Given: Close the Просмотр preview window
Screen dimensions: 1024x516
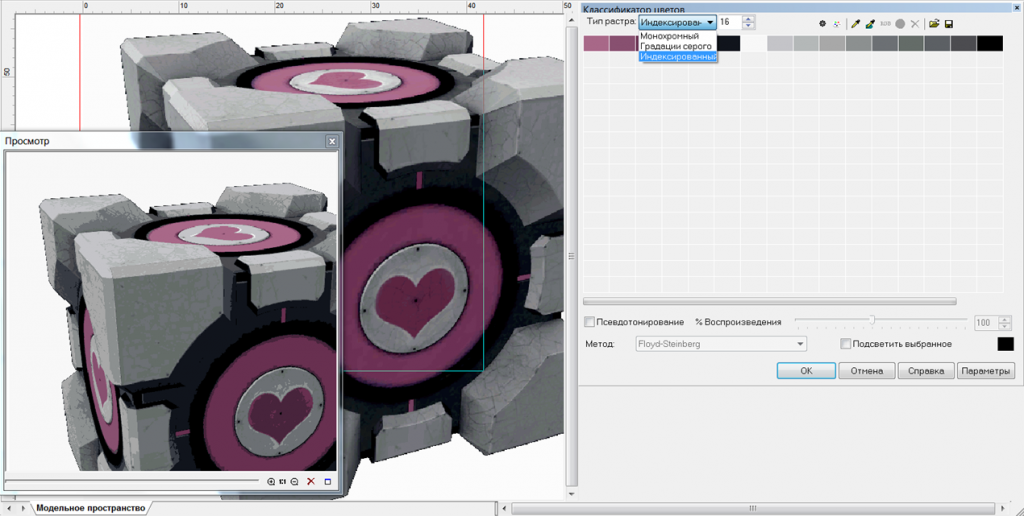Looking at the screenshot, I should (x=332, y=141).
